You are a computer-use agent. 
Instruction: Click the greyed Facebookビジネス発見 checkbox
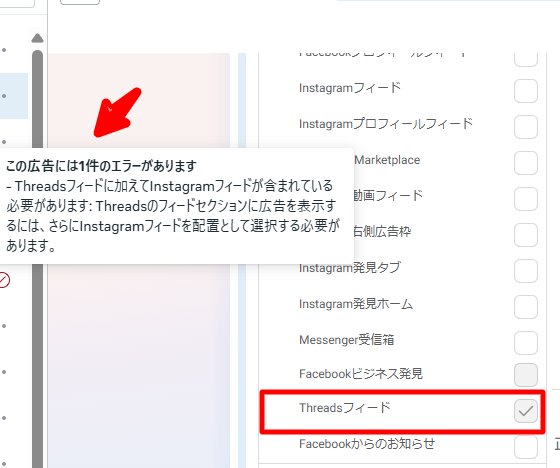[526, 375]
